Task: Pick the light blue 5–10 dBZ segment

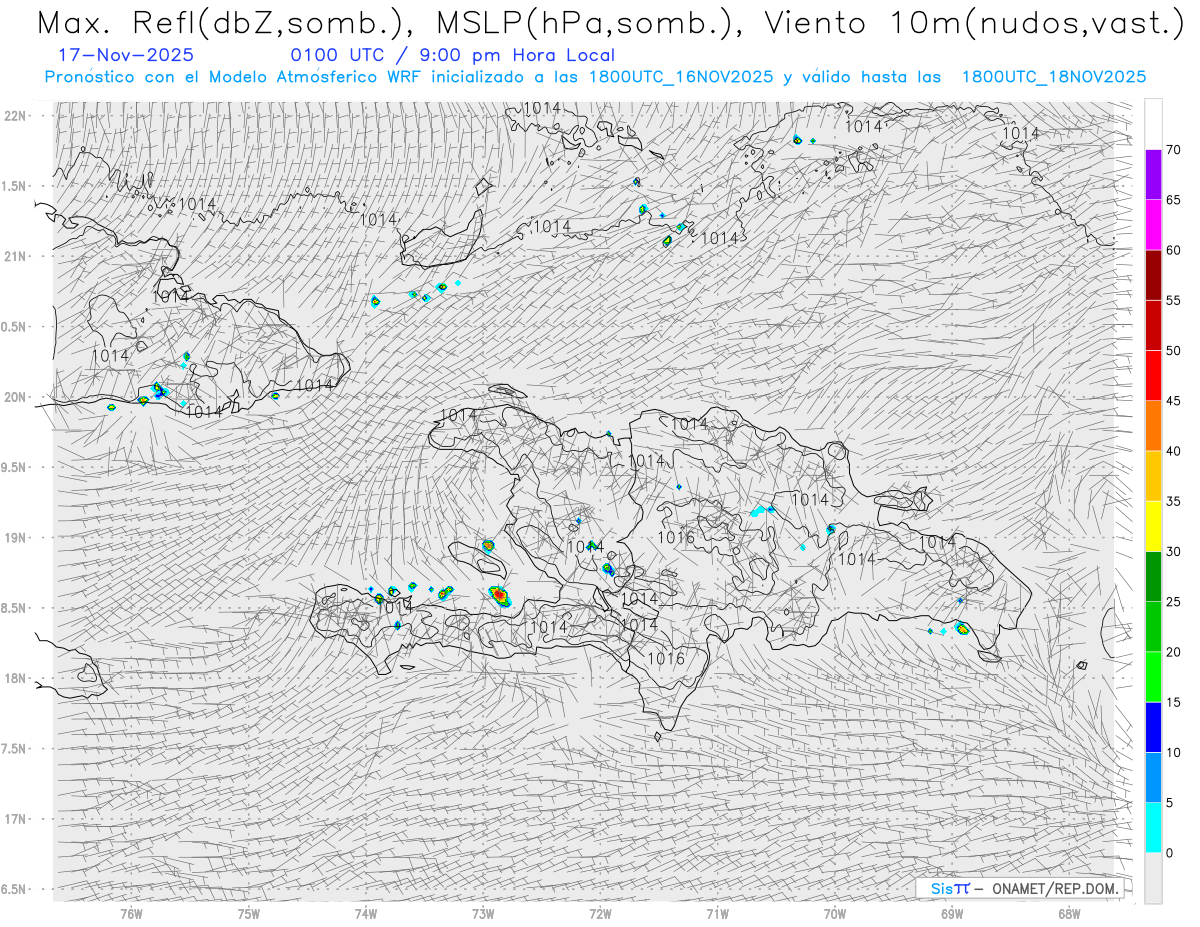Action: pyautogui.click(x=1153, y=777)
